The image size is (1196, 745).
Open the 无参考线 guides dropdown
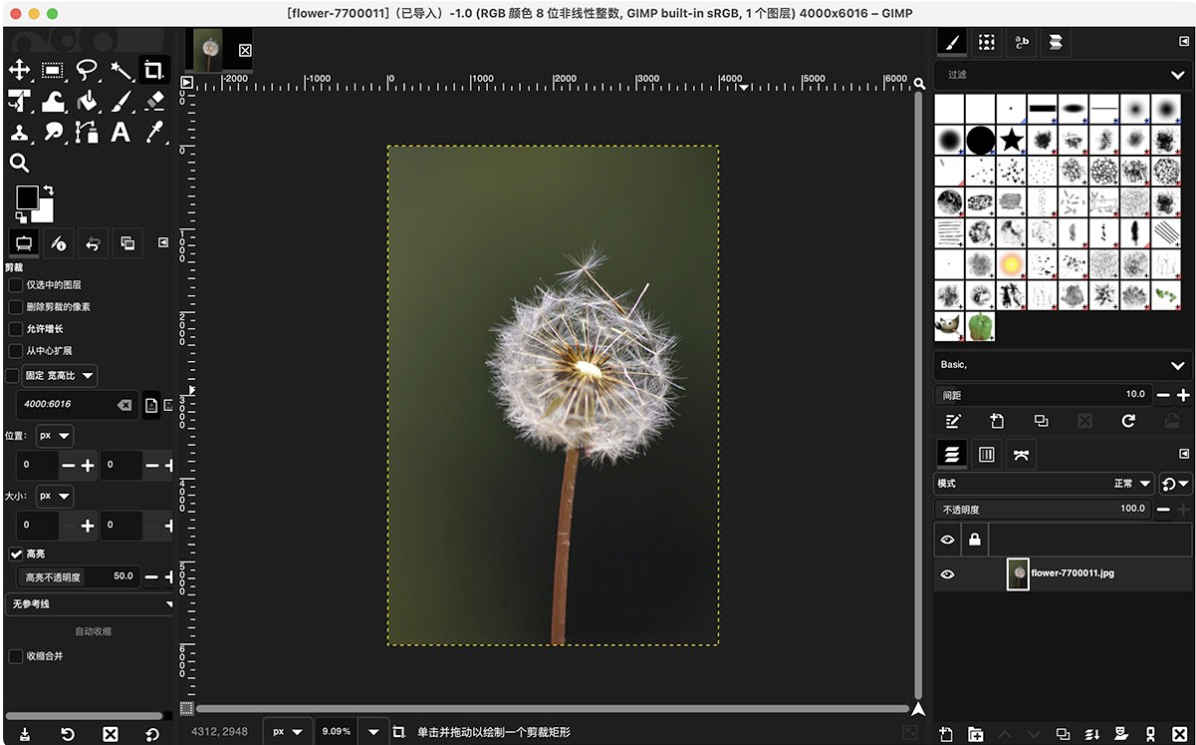pos(88,604)
